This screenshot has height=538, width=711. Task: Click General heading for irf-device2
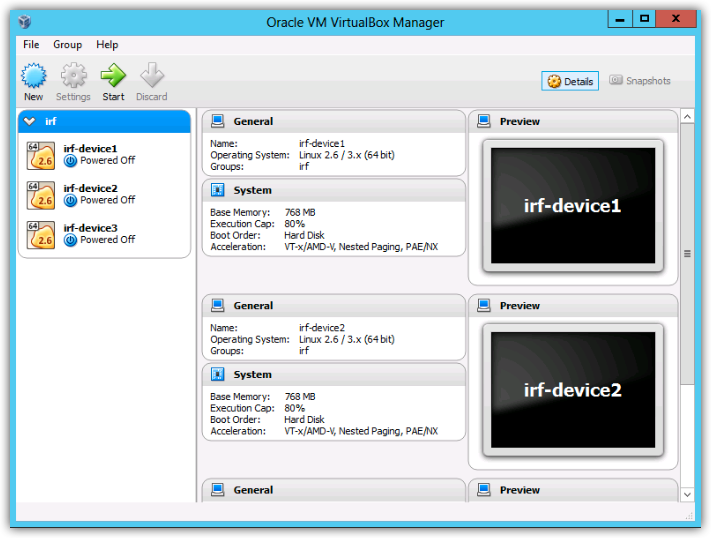(x=253, y=306)
